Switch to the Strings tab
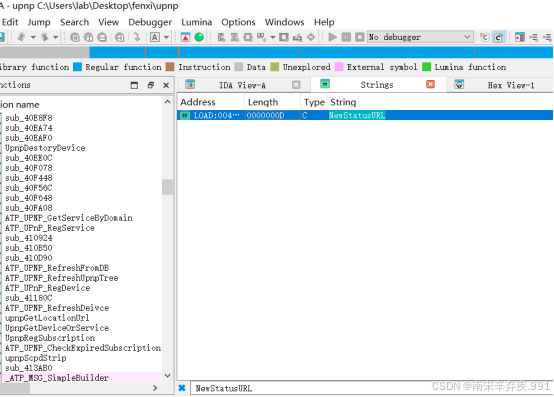The image size is (554, 397). coord(377,85)
